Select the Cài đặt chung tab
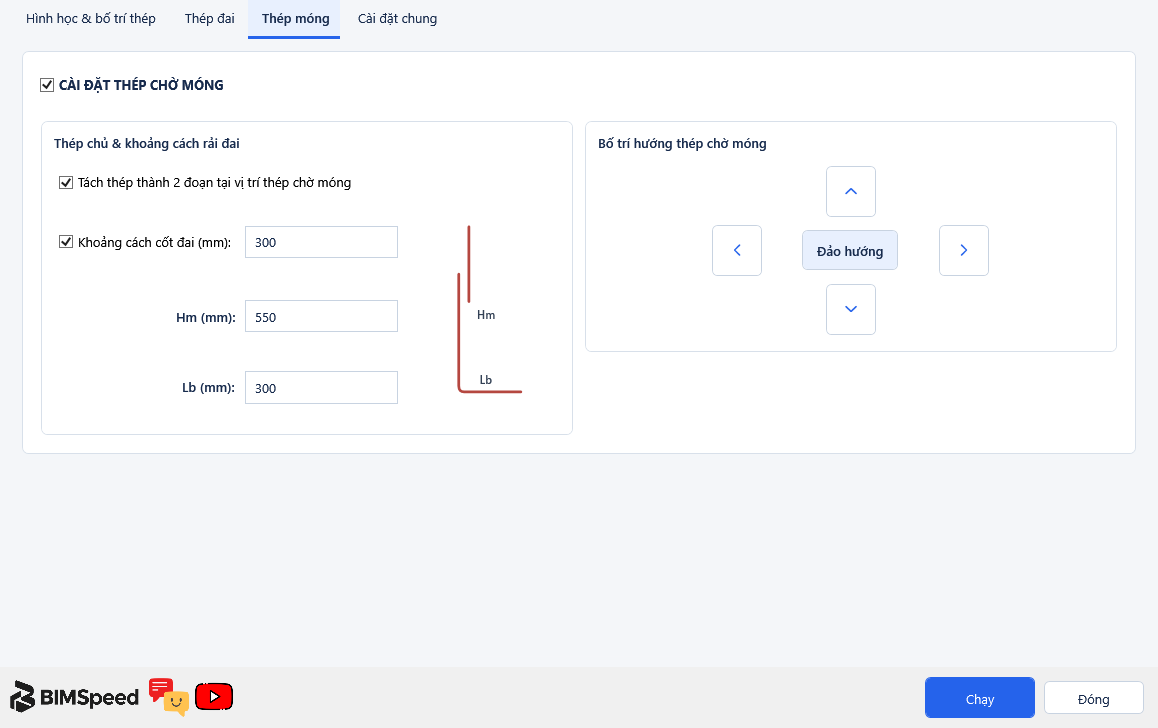The height and width of the screenshot is (728, 1158). tap(397, 18)
